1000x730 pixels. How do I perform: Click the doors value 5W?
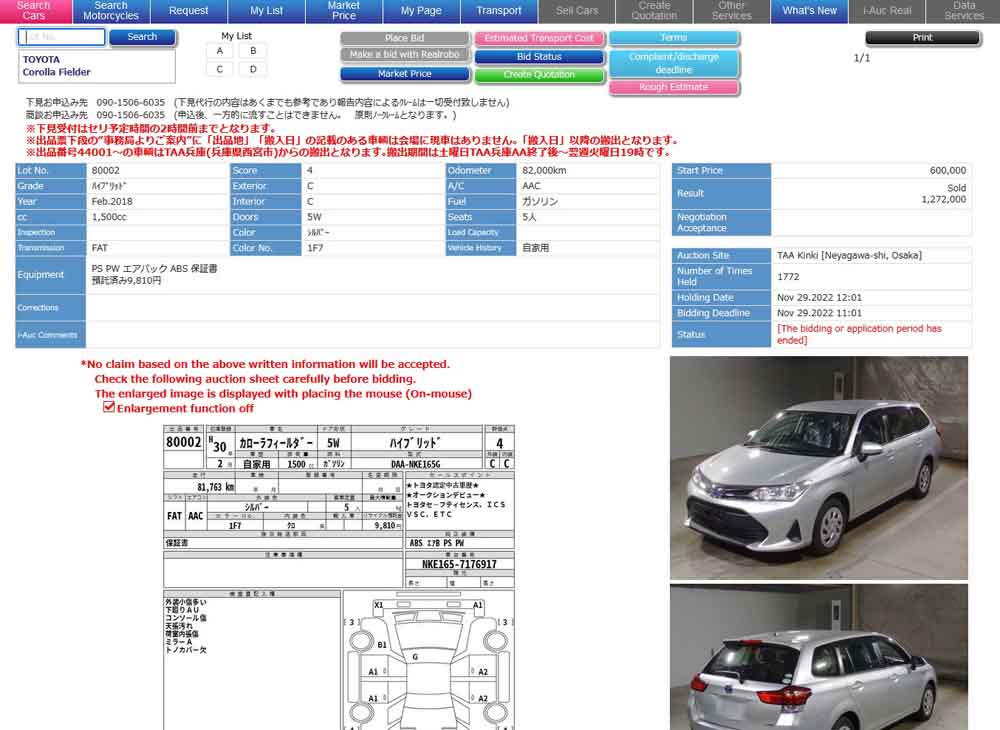[x=314, y=217]
